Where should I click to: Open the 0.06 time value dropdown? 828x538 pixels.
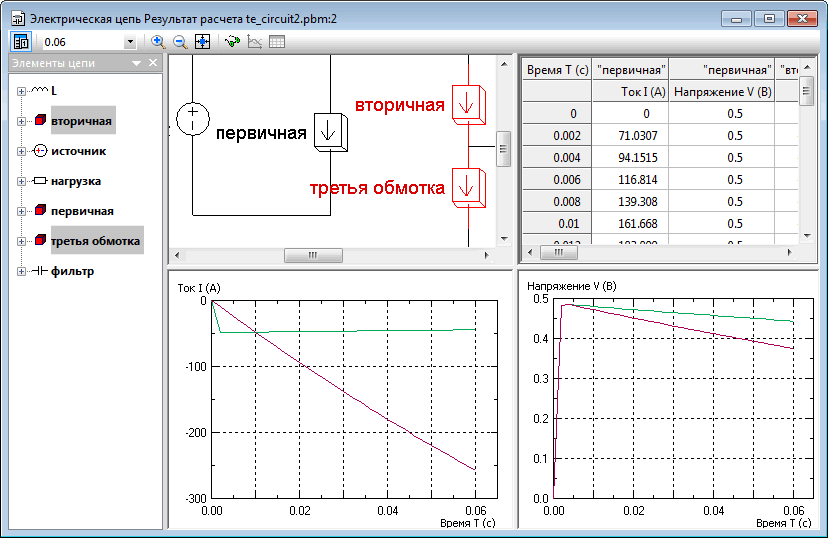(x=130, y=42)
